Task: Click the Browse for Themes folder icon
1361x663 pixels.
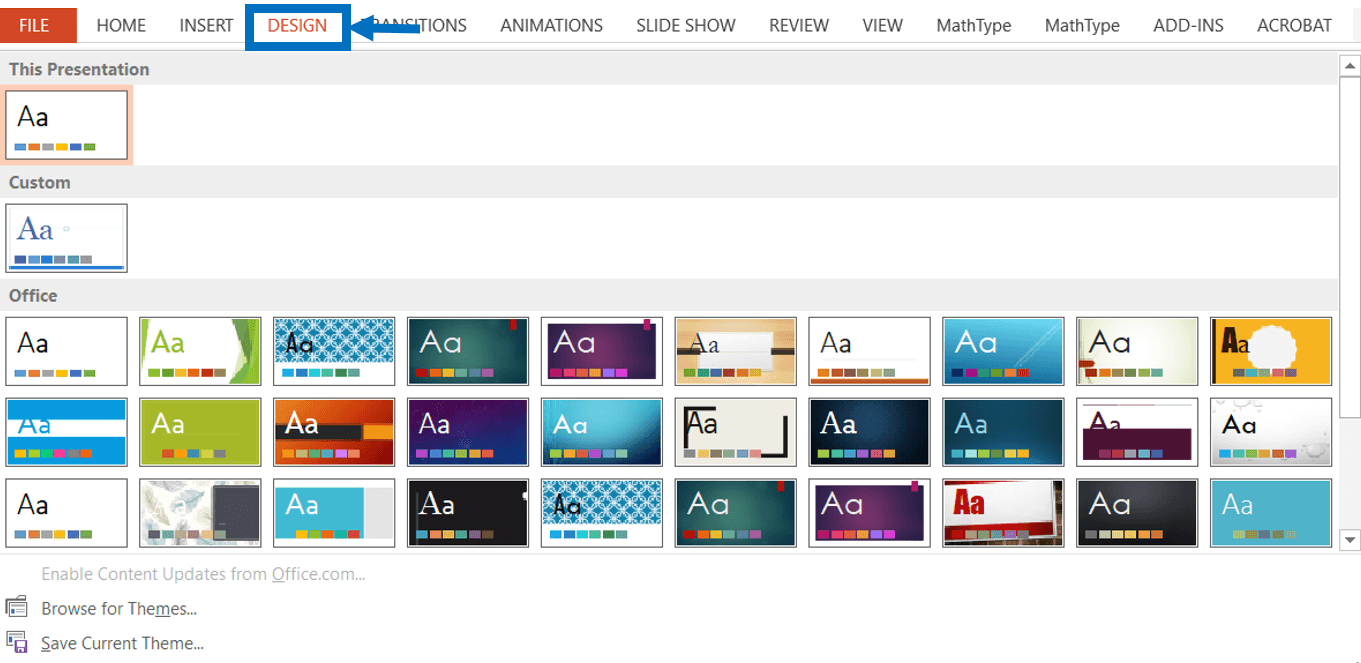Action: [16, 608]
